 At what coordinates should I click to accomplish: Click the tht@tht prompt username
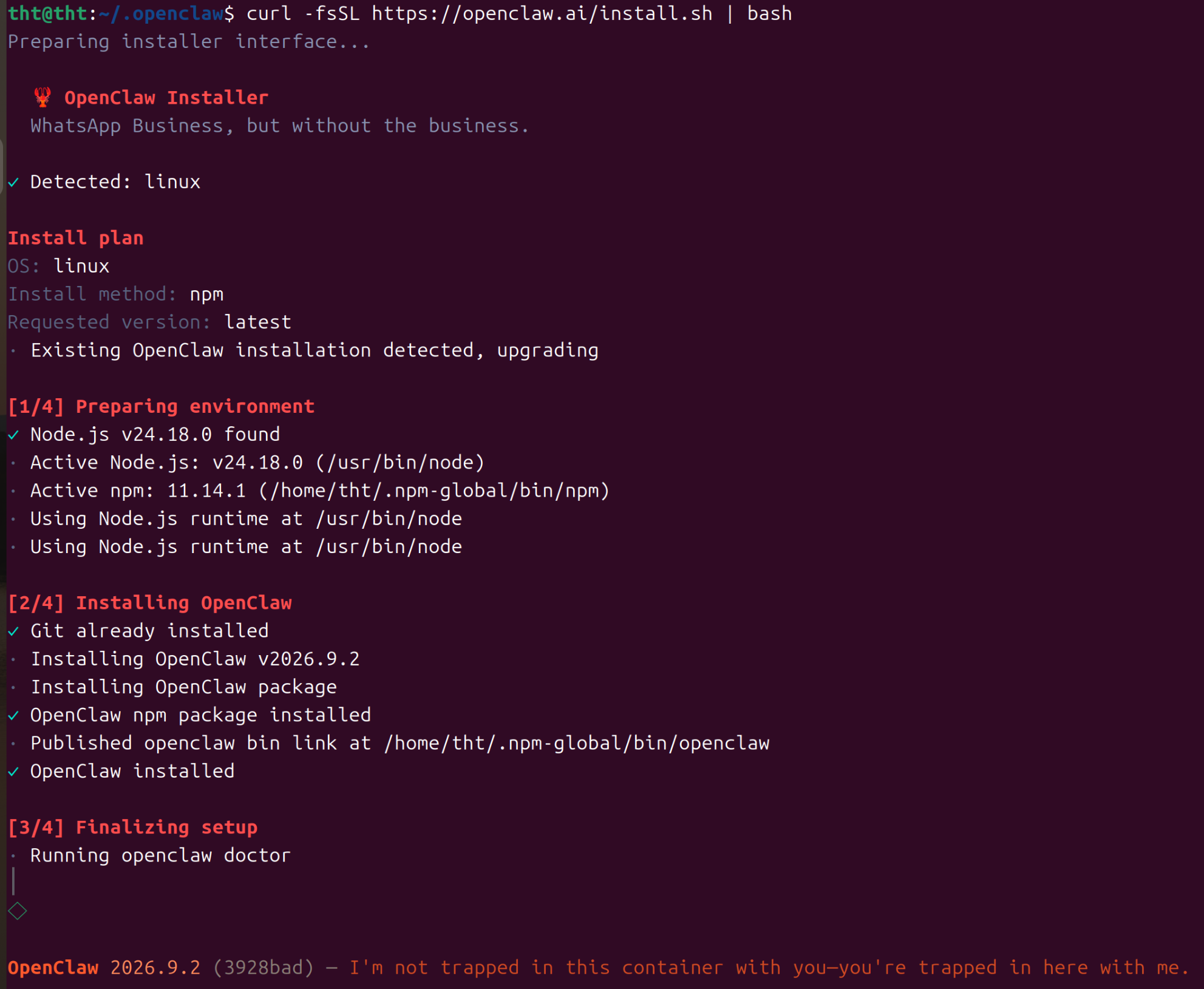(x=48, y=13)
